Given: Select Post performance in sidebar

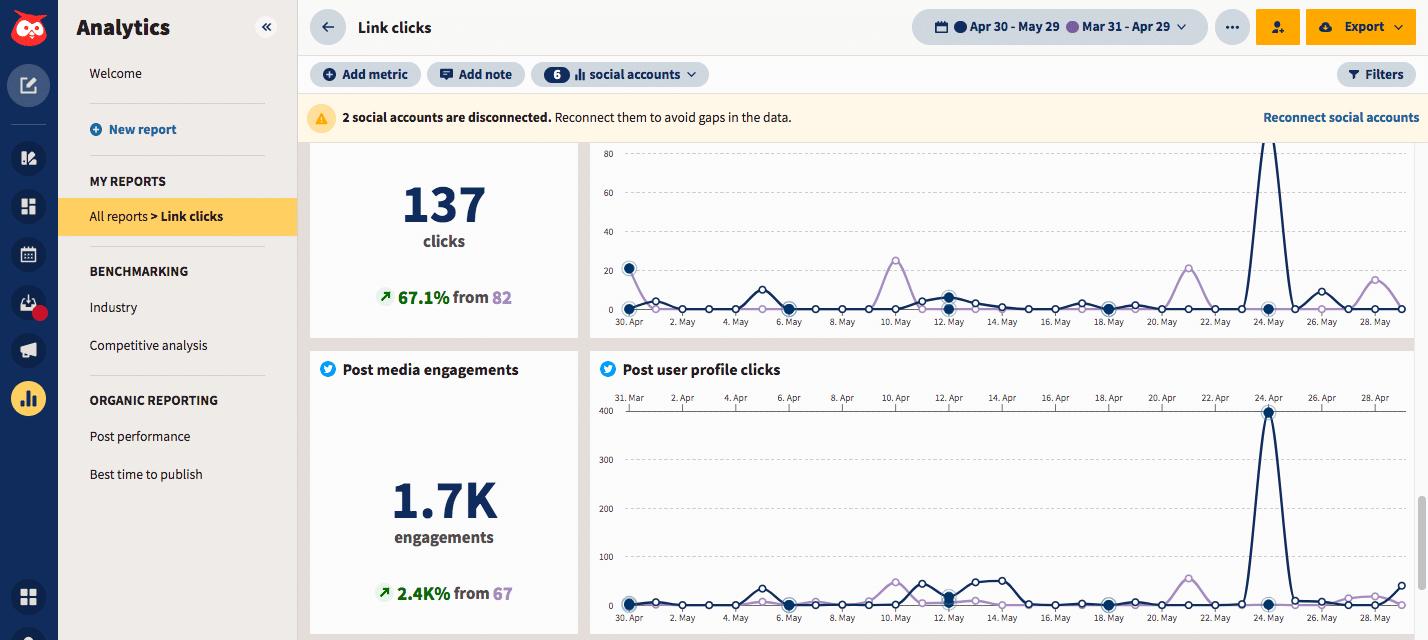Looking at the screenshot, I should (x=140, y=437).
